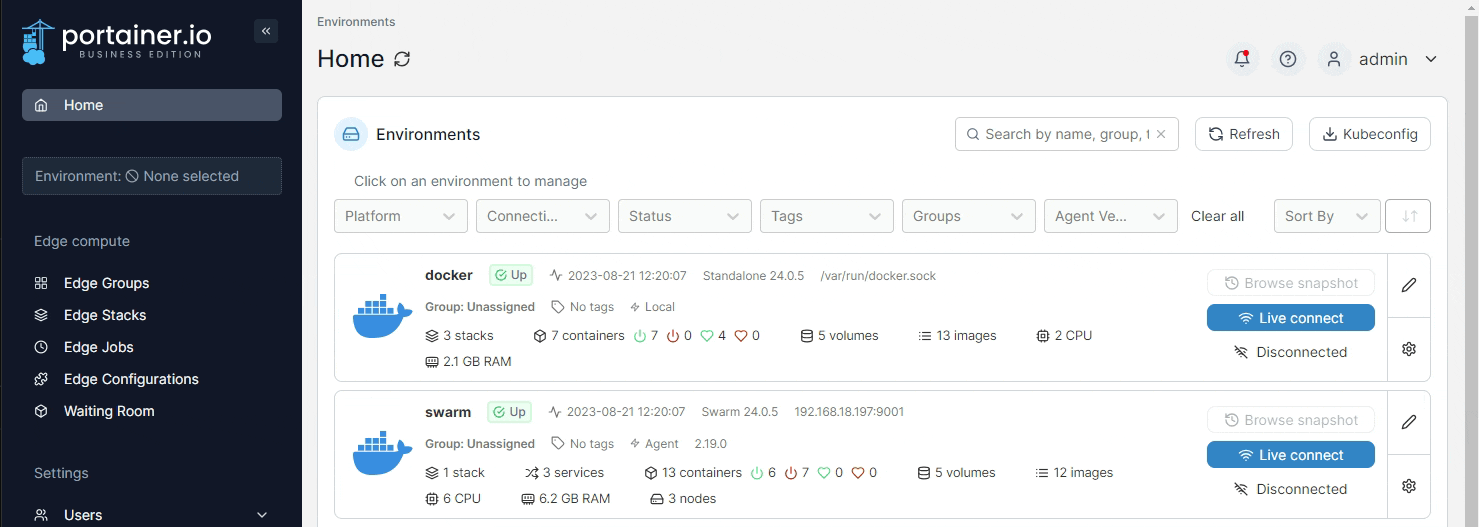
Task: Browse snapshot for docker environment
Action: click(1291, 283)
